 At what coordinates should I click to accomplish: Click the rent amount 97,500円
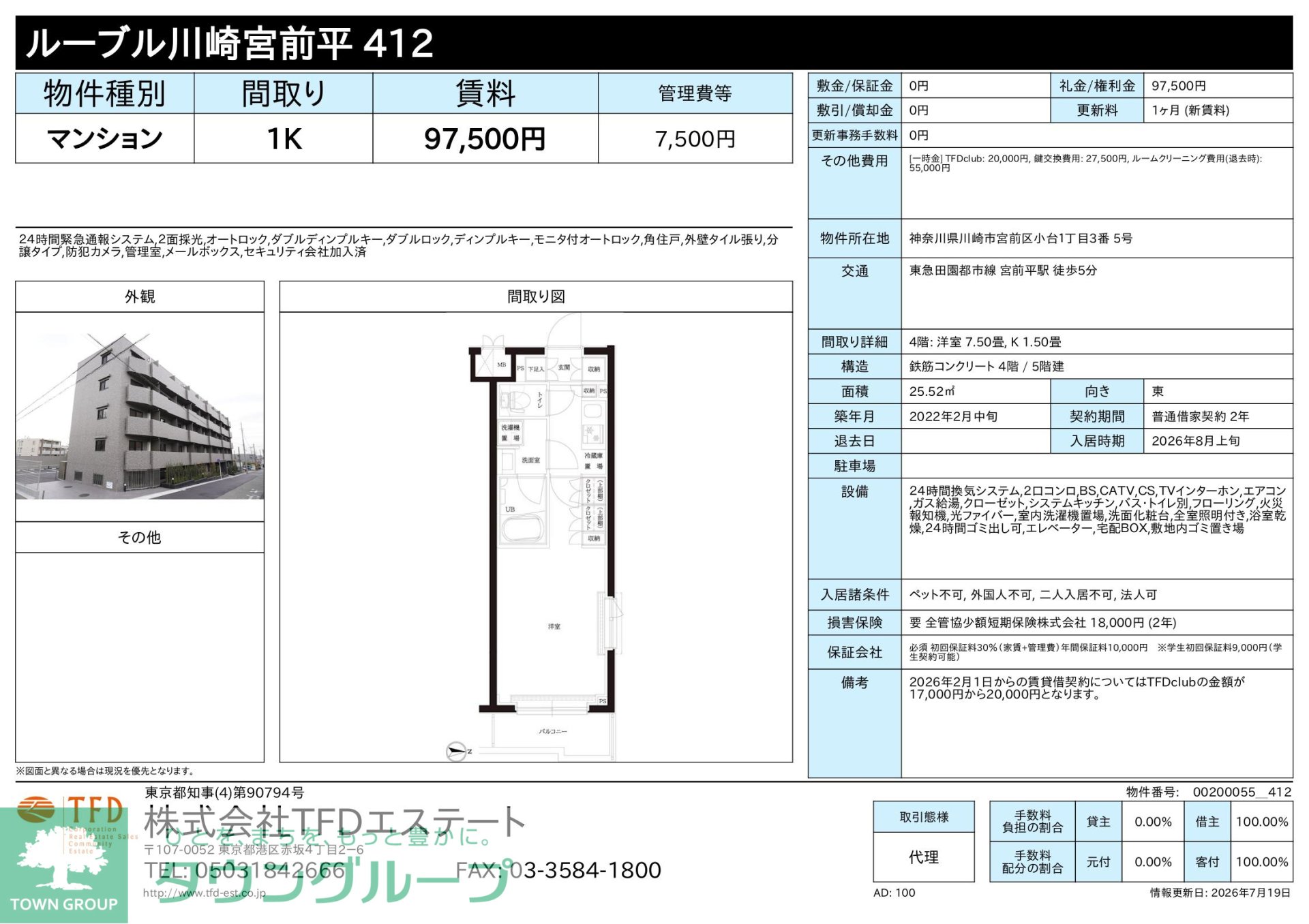click(x=485, y=138)
